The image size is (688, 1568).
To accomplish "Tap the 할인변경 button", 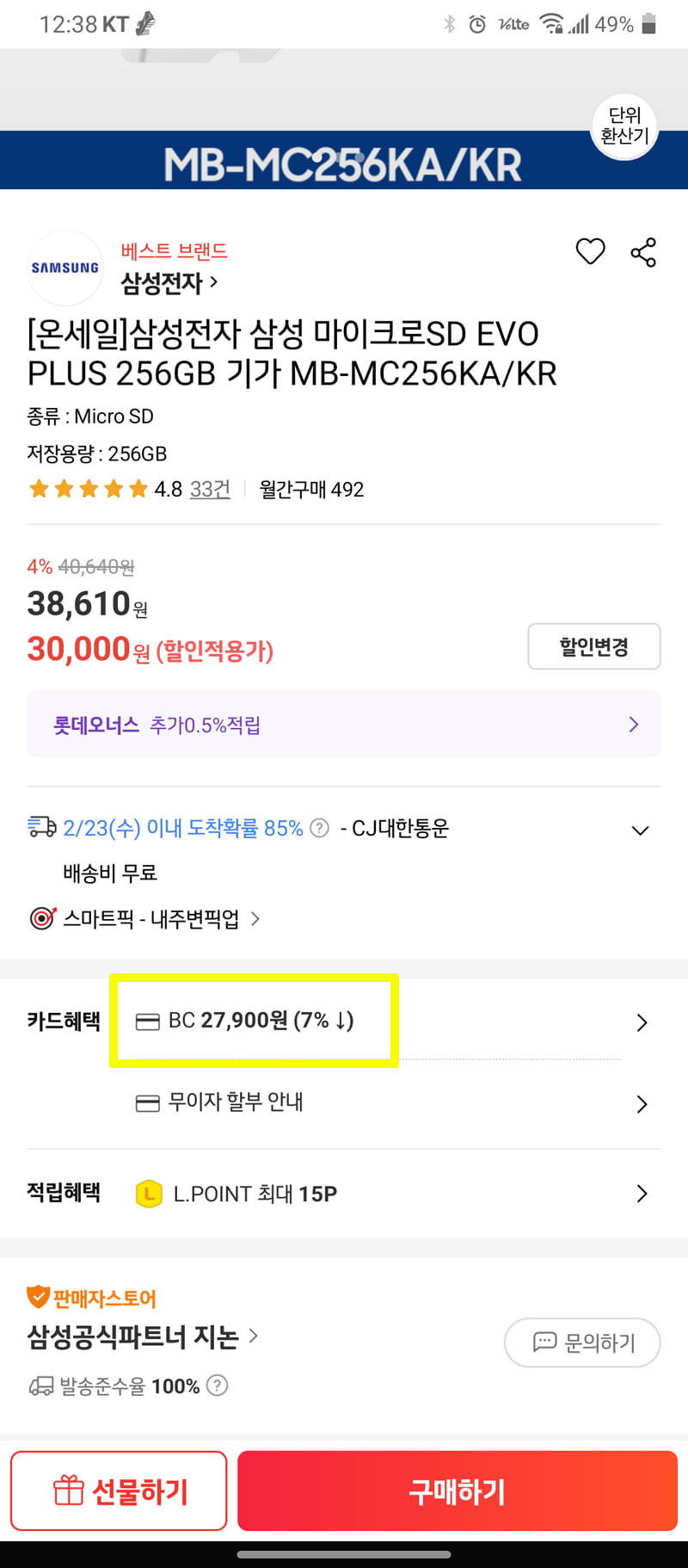I will [x=593, y=646].
